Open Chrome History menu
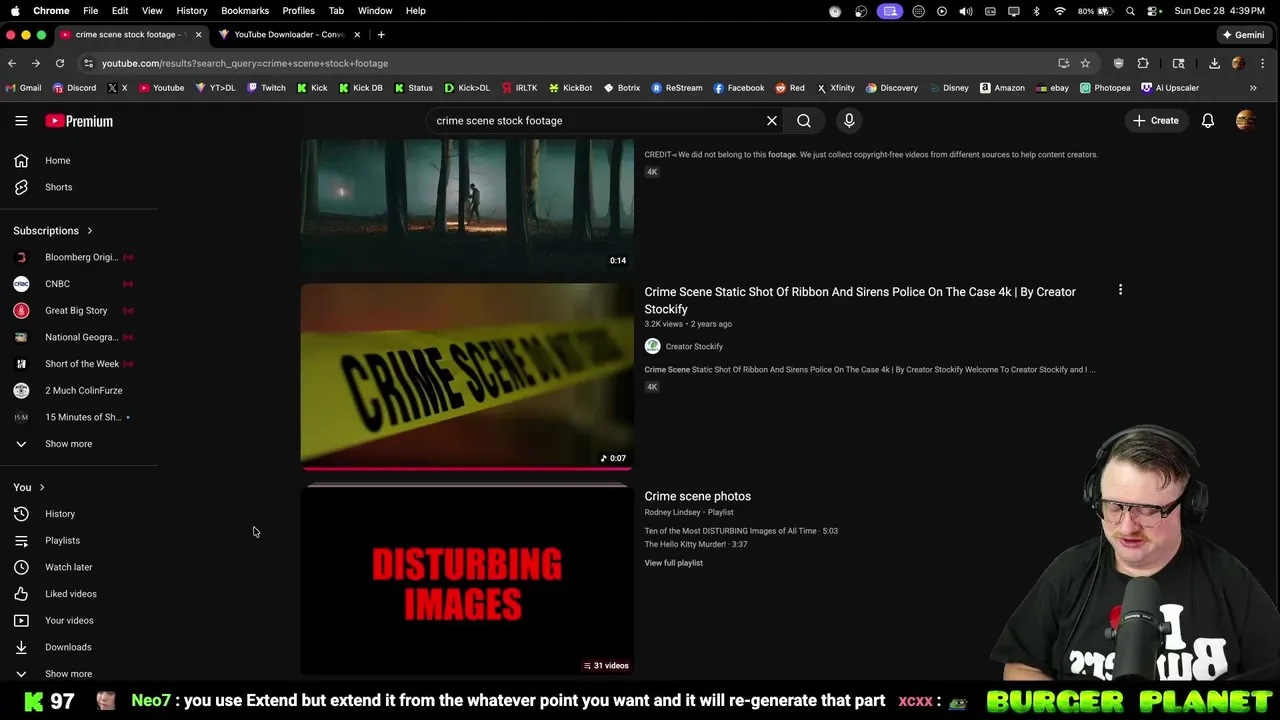 pos(192,11)
